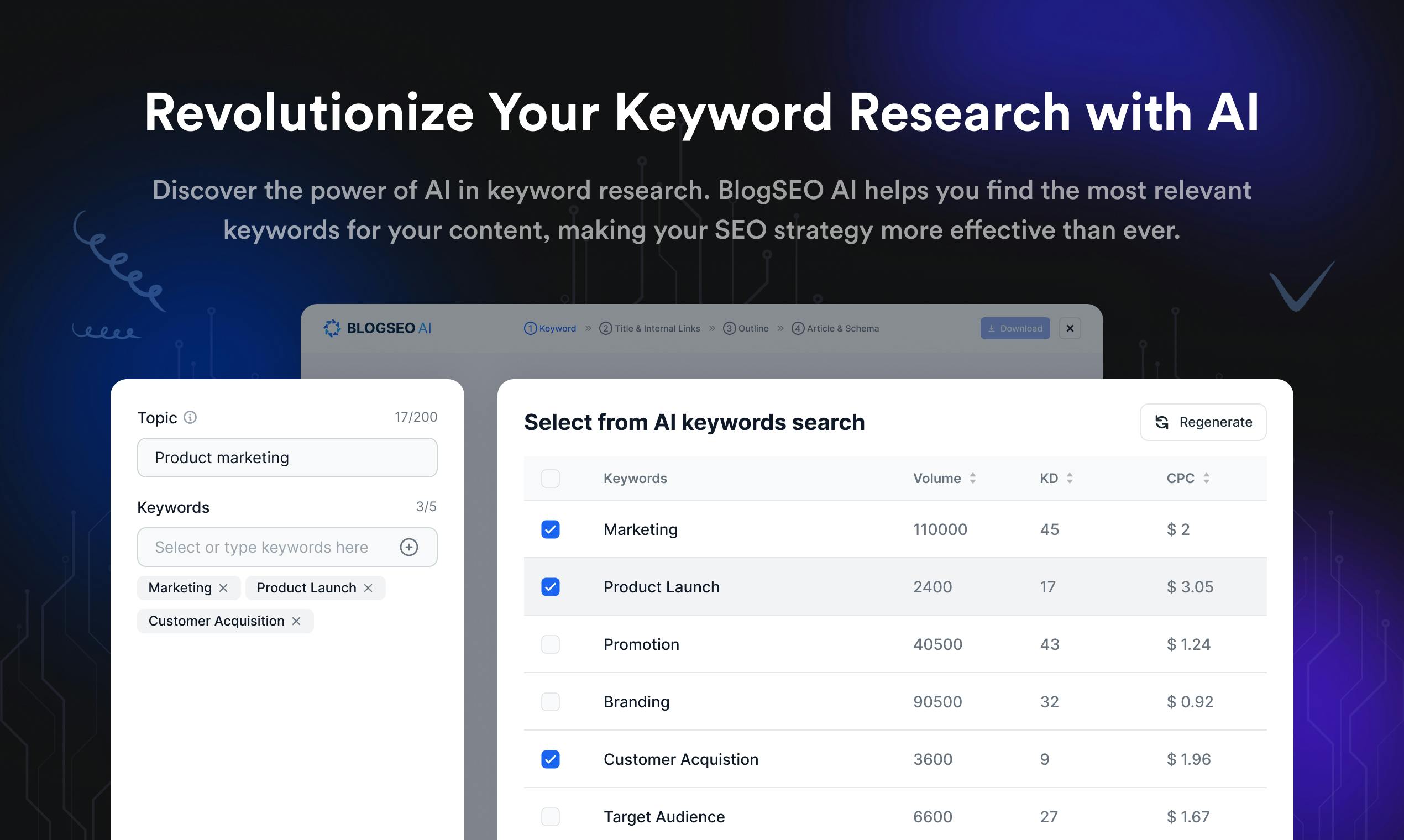Click the Regenerate button
The image size is (1404, 840).
(1203, 422)
